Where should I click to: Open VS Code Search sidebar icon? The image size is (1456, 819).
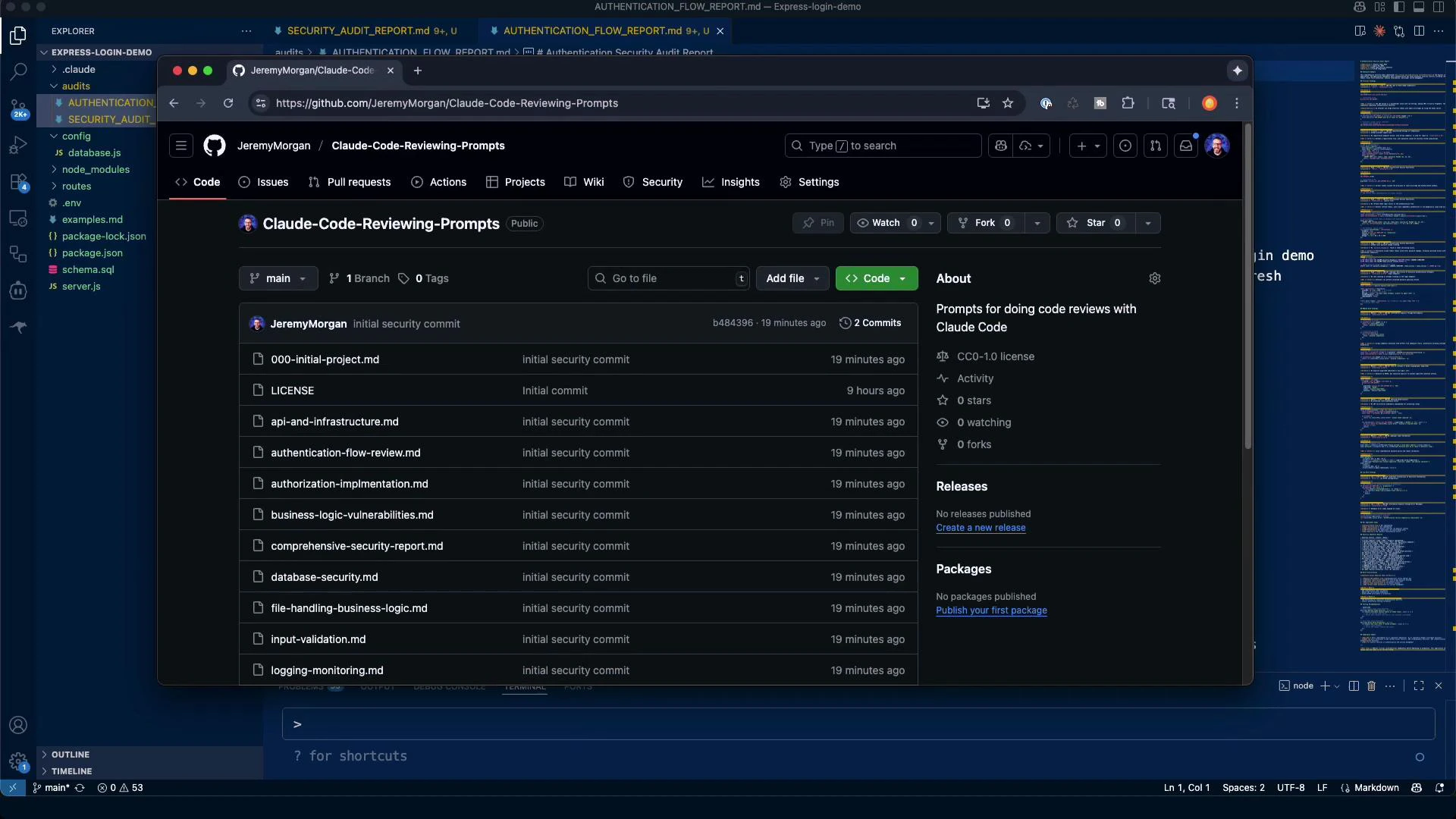pyautogui.click(x=18, y=72)
